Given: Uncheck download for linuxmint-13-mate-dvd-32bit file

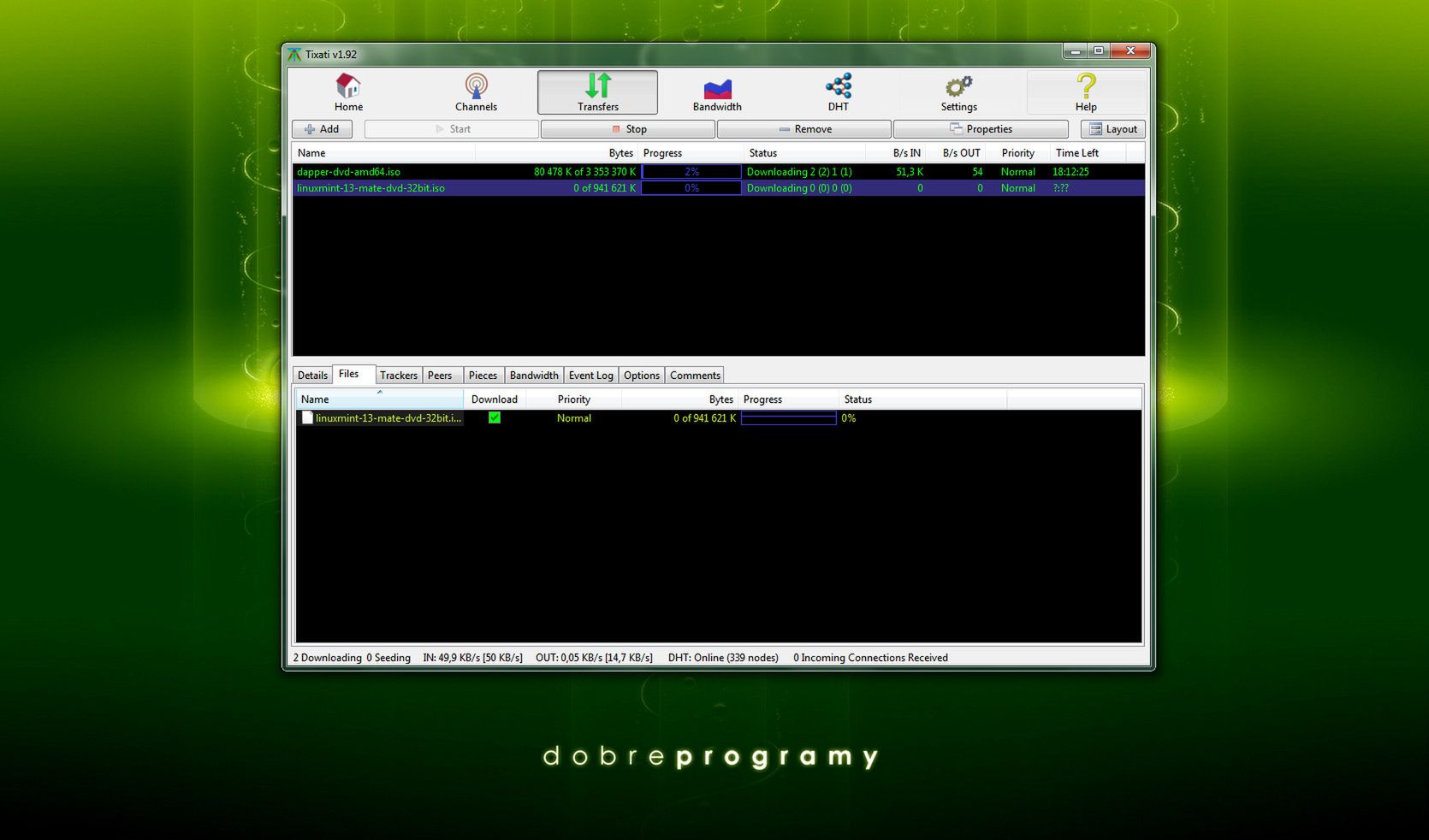Looking at the screenshot, I should pos(494,418).
